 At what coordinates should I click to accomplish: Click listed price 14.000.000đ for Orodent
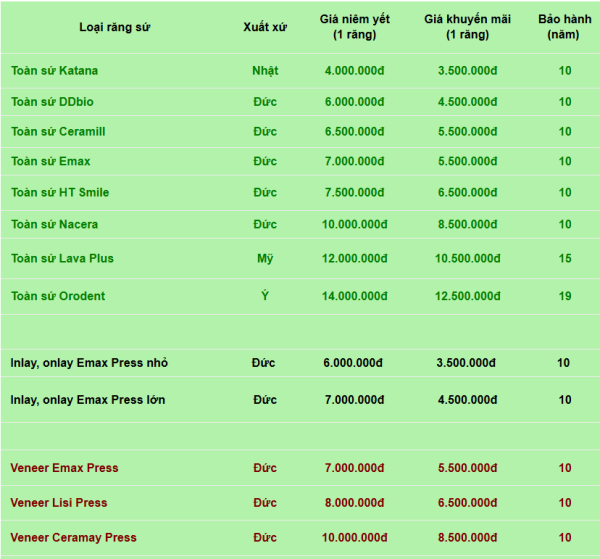[354, 296]
